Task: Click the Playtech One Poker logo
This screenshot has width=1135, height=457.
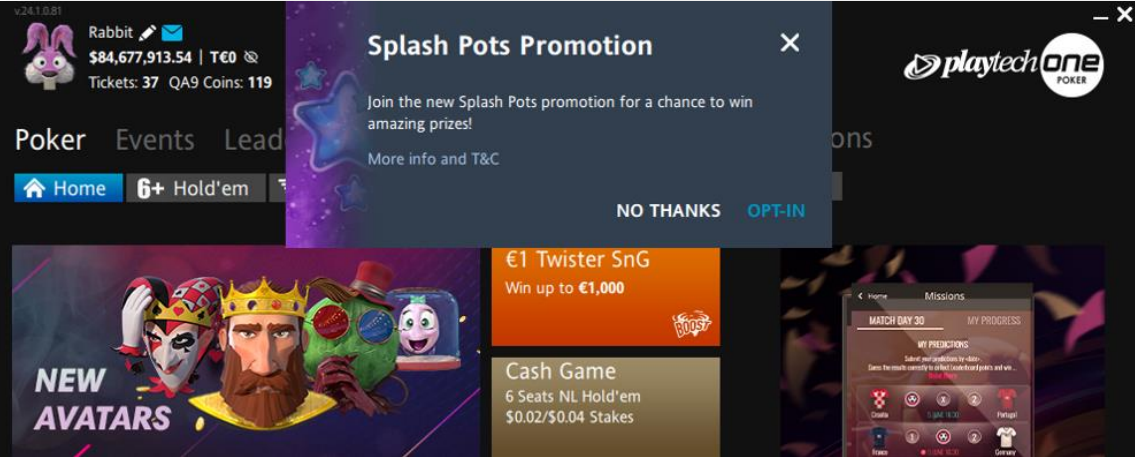Action: coord(1004,65)
